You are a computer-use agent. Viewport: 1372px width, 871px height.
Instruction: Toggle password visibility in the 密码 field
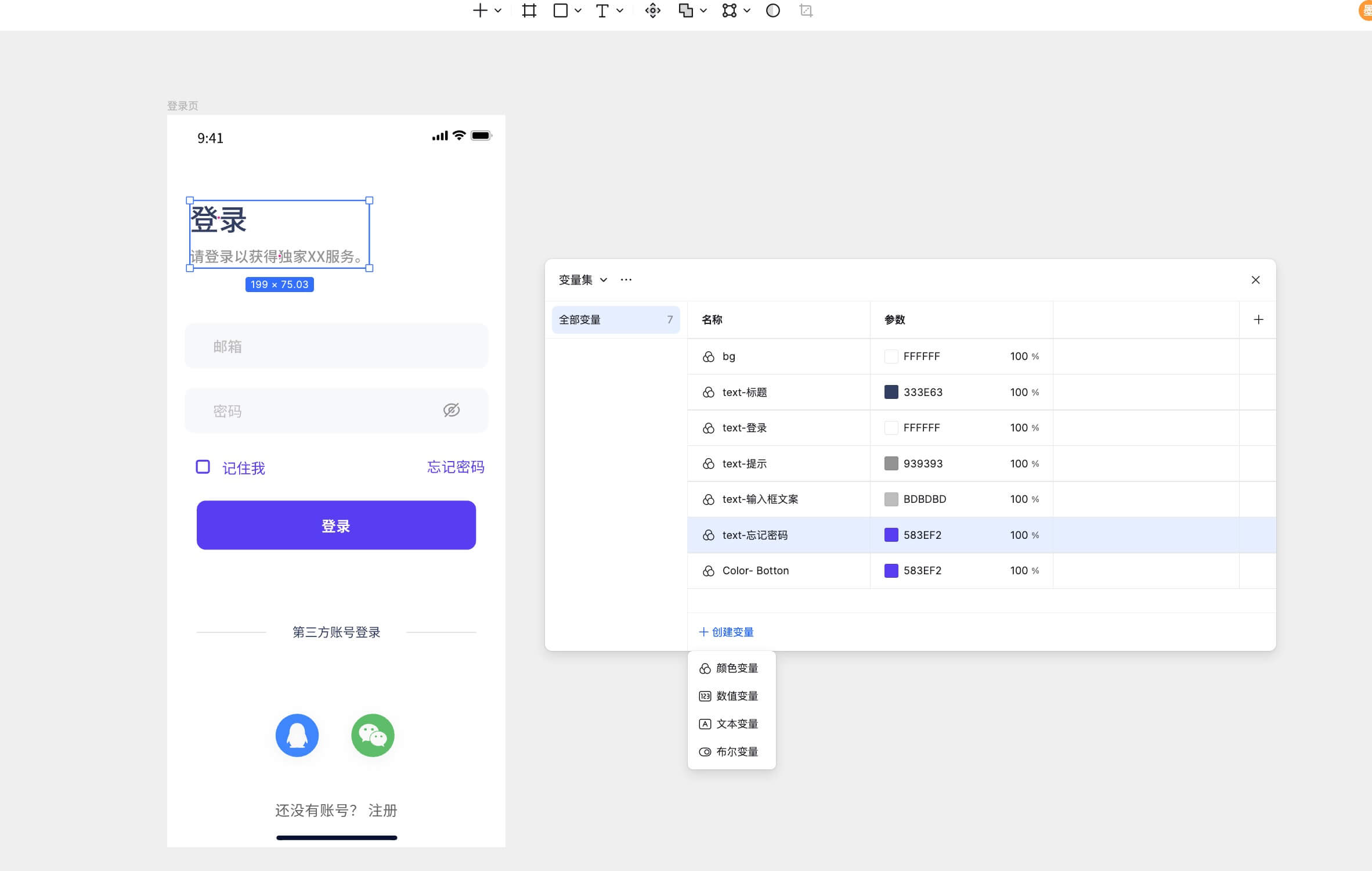pos(451,410)
